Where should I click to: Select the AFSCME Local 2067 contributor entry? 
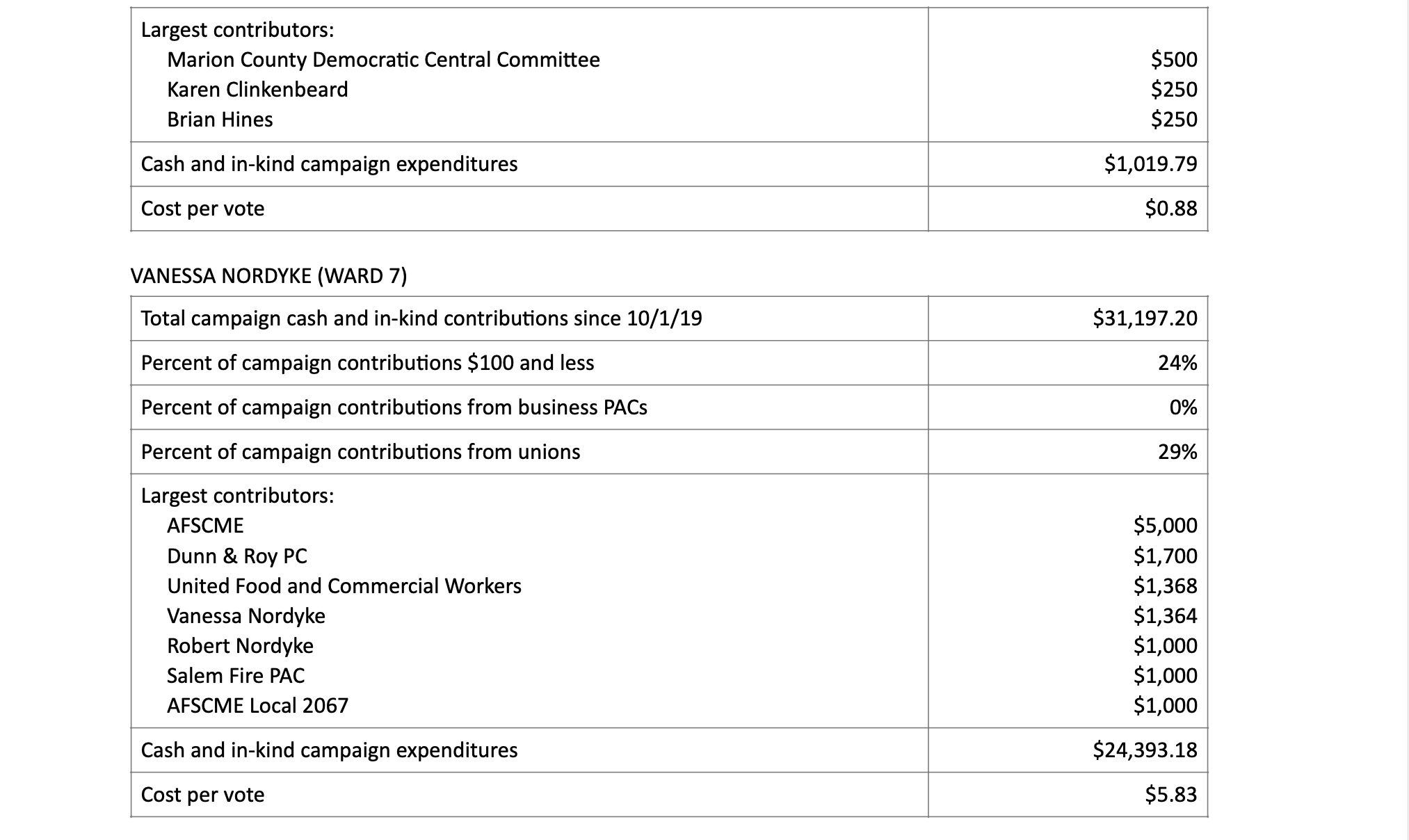point(257,706)
